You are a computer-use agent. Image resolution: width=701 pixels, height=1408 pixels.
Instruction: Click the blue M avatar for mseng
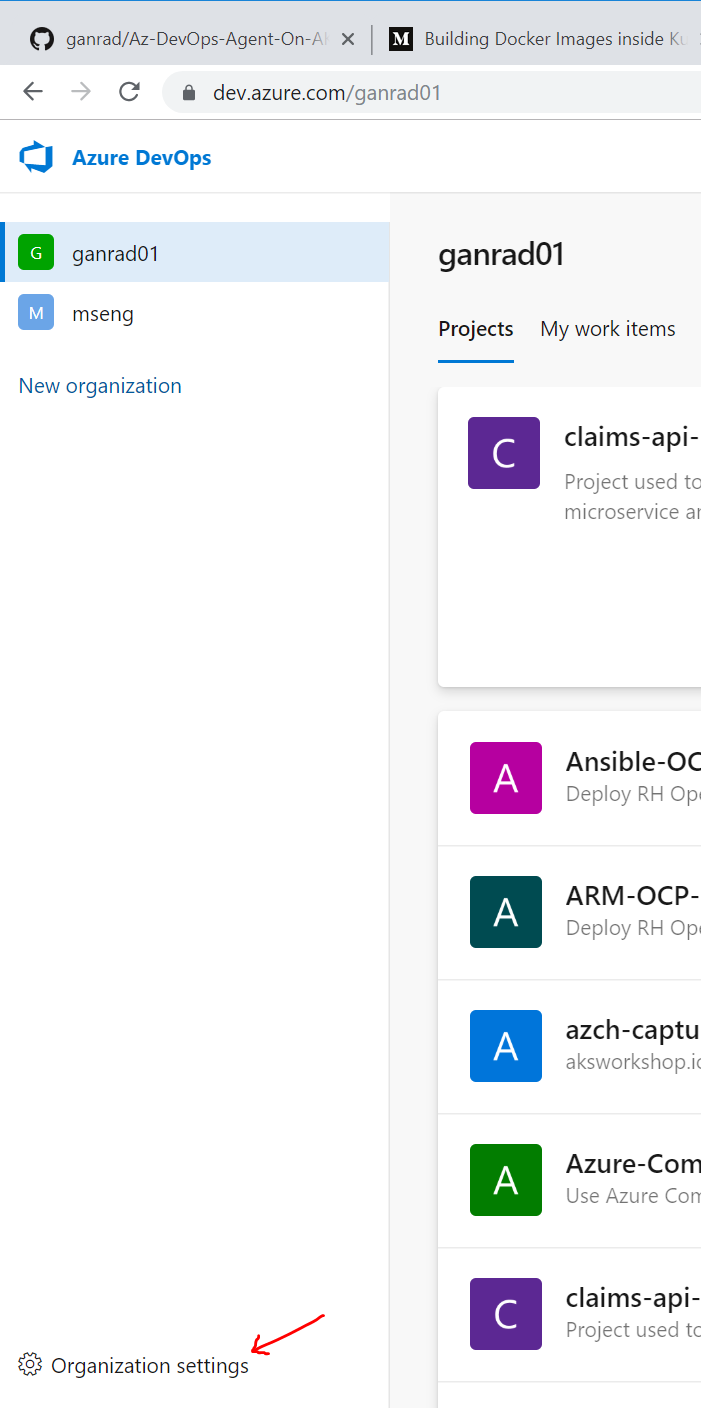(36, 313)
